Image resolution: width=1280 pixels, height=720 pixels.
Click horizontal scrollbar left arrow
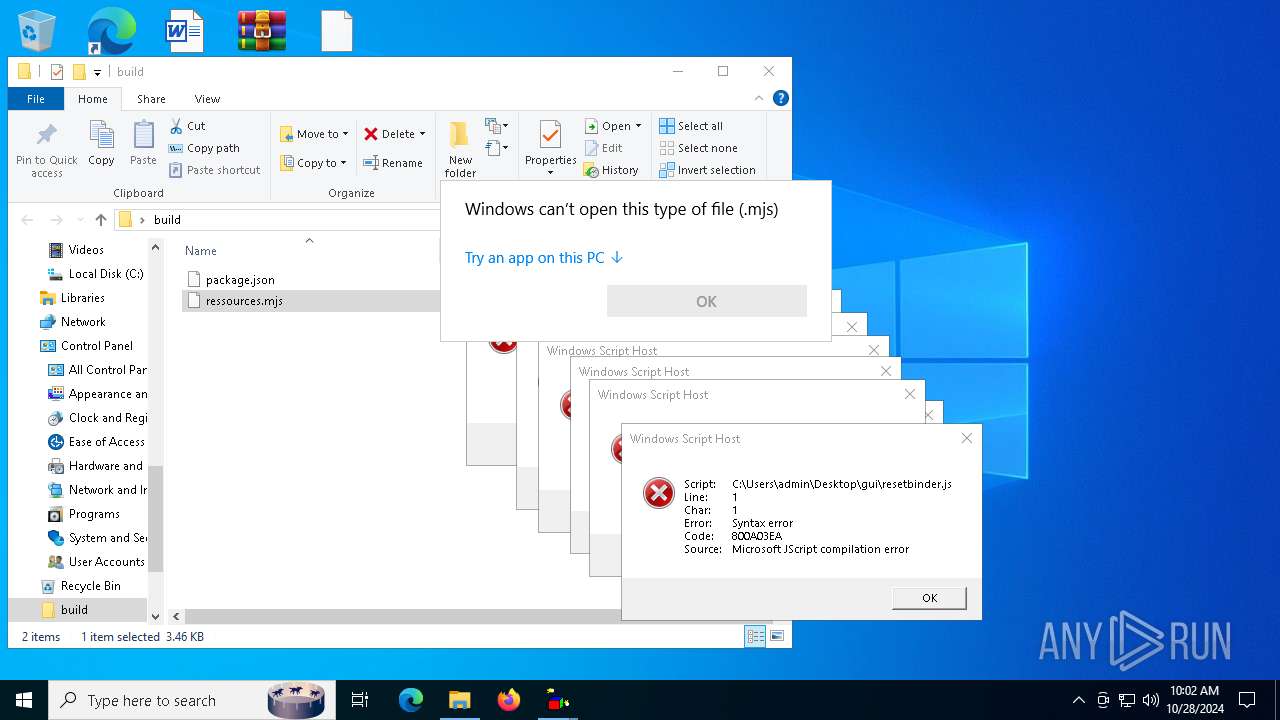tap(176, 617)
